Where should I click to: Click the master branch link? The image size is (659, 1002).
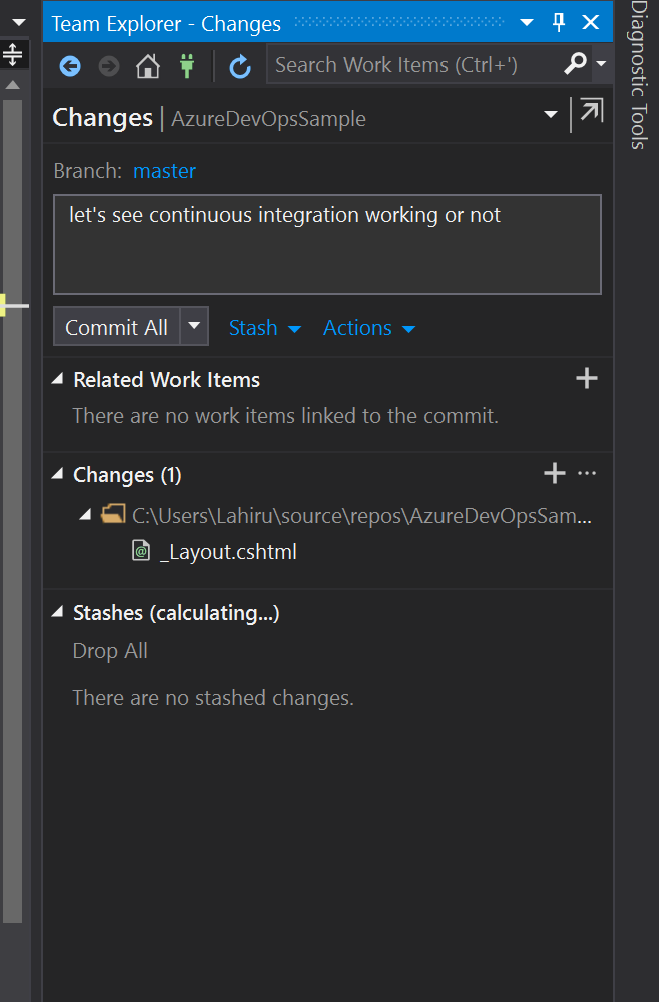(x=164, y=171)
